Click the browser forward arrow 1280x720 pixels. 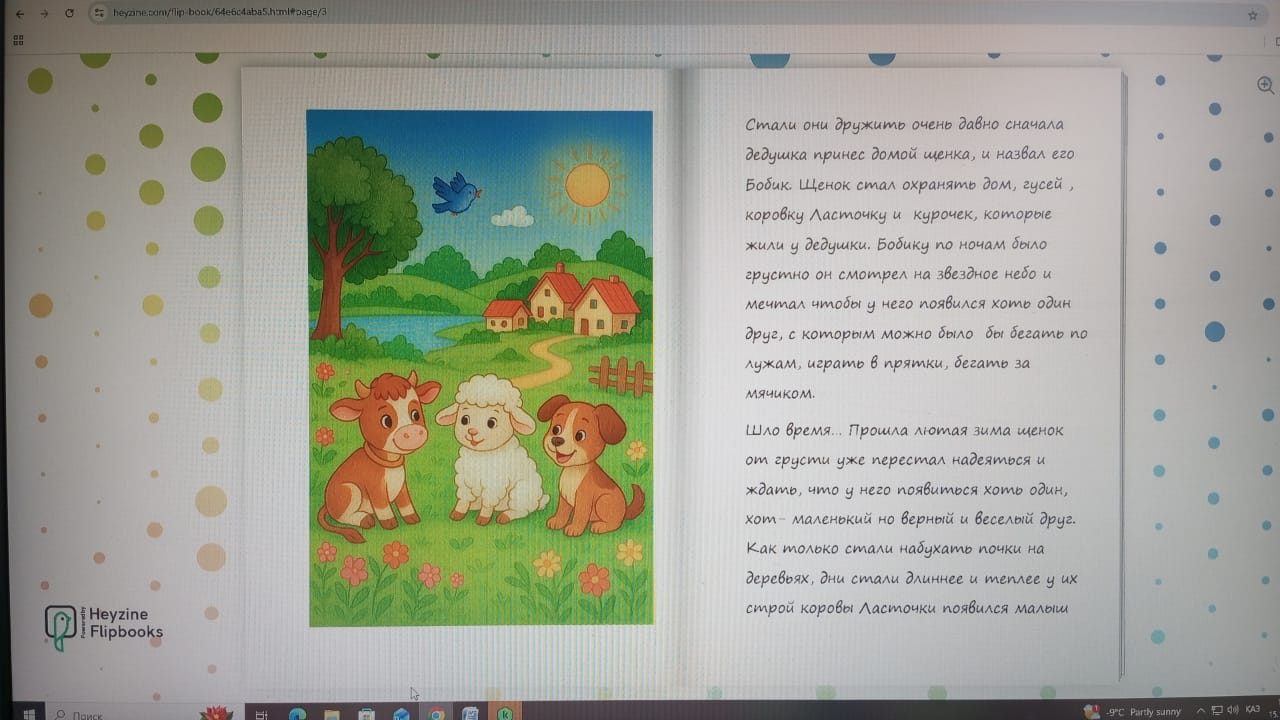(x=42, y=13)
